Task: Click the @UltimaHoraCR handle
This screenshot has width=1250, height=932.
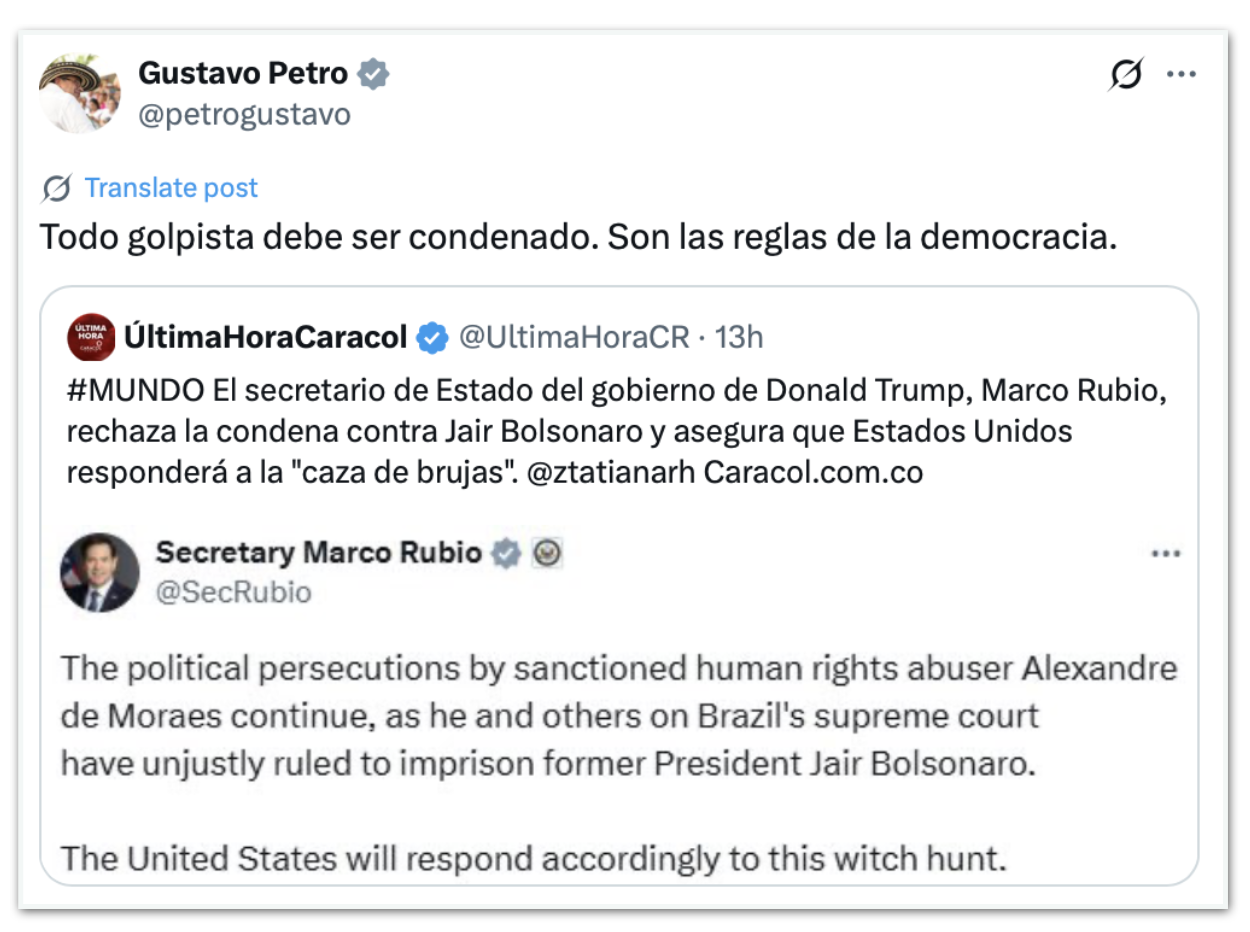Action: click(574, 338)
